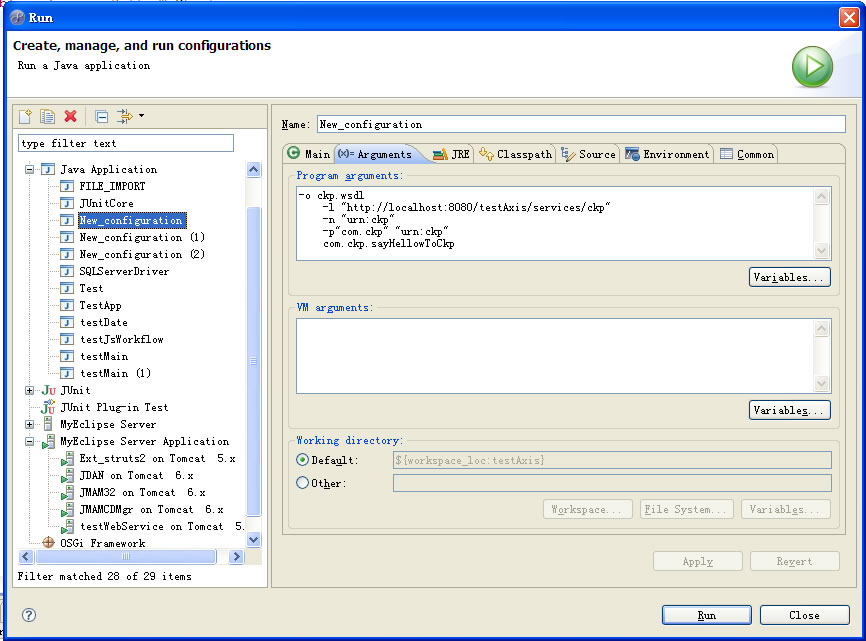Screen dimensions: 866x641
Task: Click the TestApp Java app icon
Action: (x=67, y=305)
